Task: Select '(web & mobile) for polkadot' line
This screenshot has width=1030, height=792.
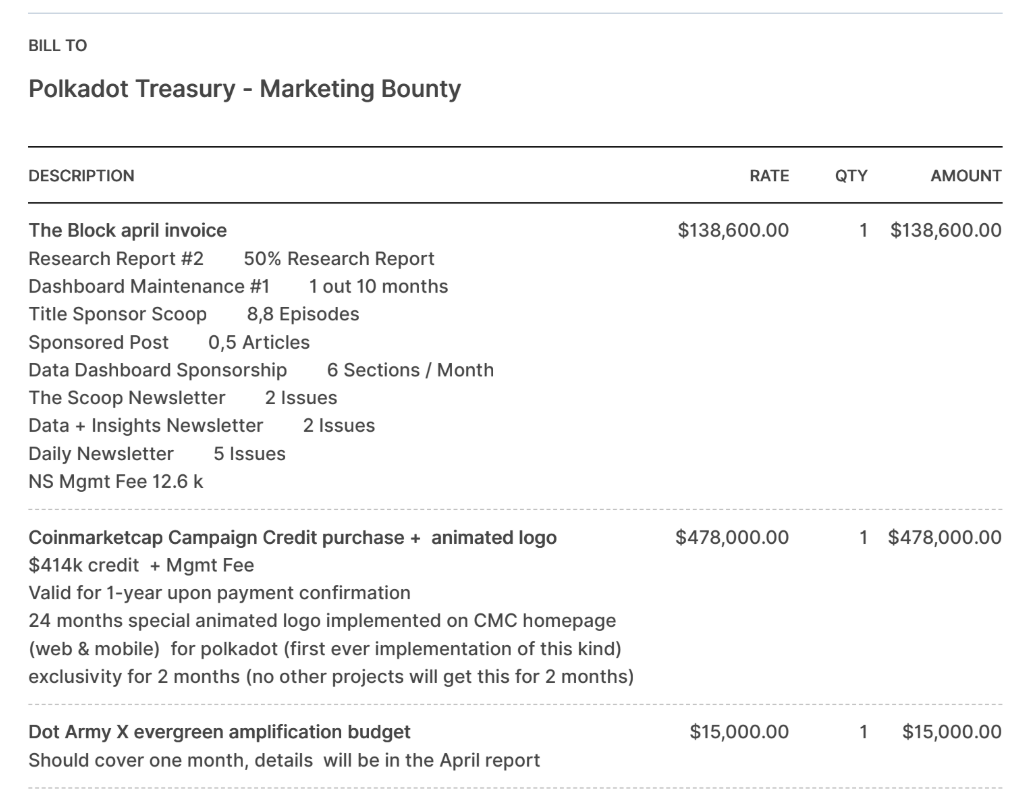Action: point(325,649)
